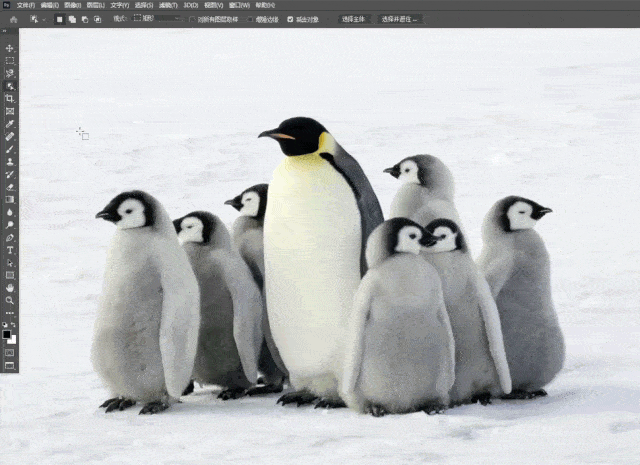Choose Add to selection mode
The width and height of the screenshot is (640, 465).
pos(72,19)
